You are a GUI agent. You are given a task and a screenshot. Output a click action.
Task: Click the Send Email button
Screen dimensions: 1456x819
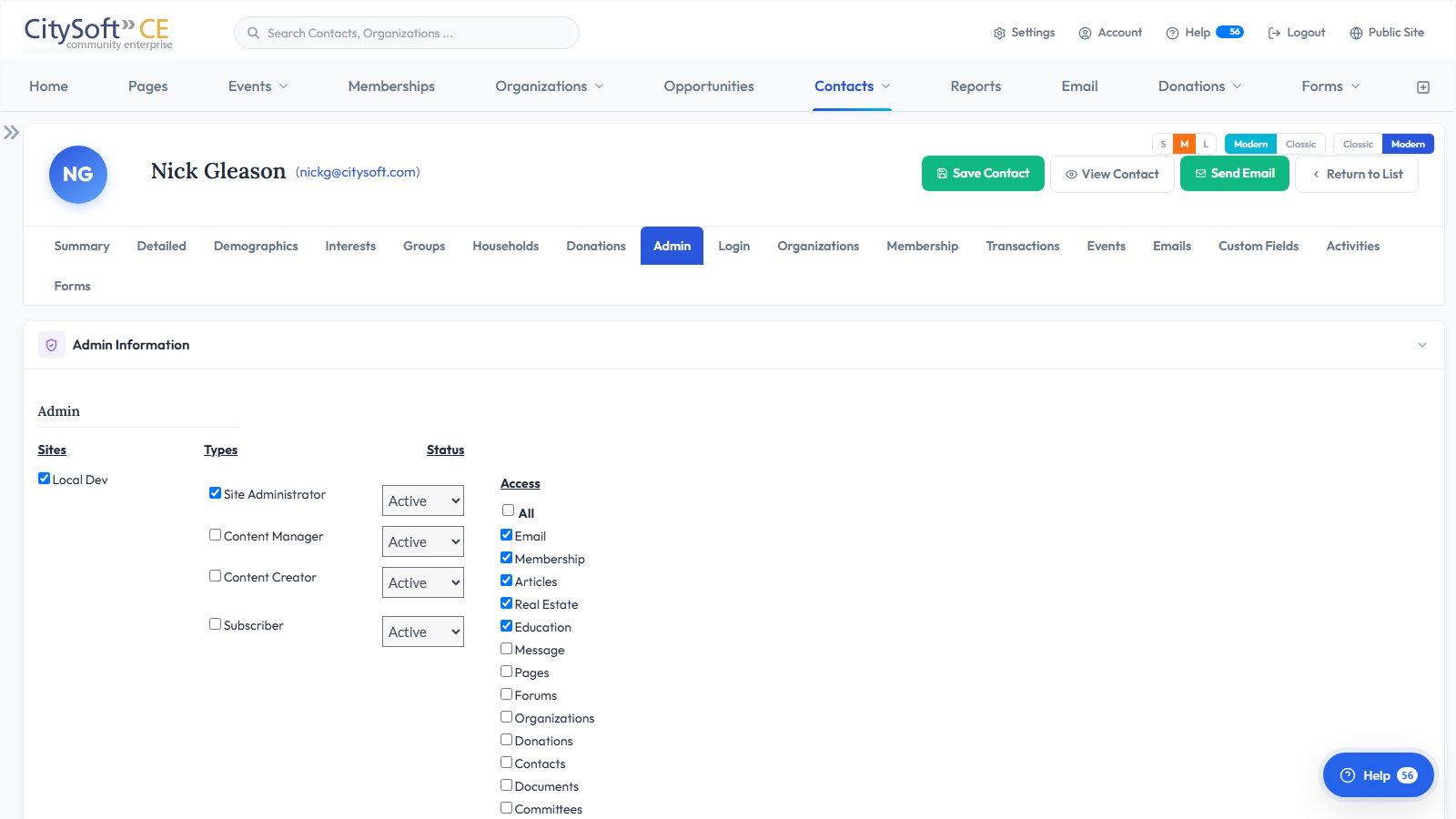1235,173
